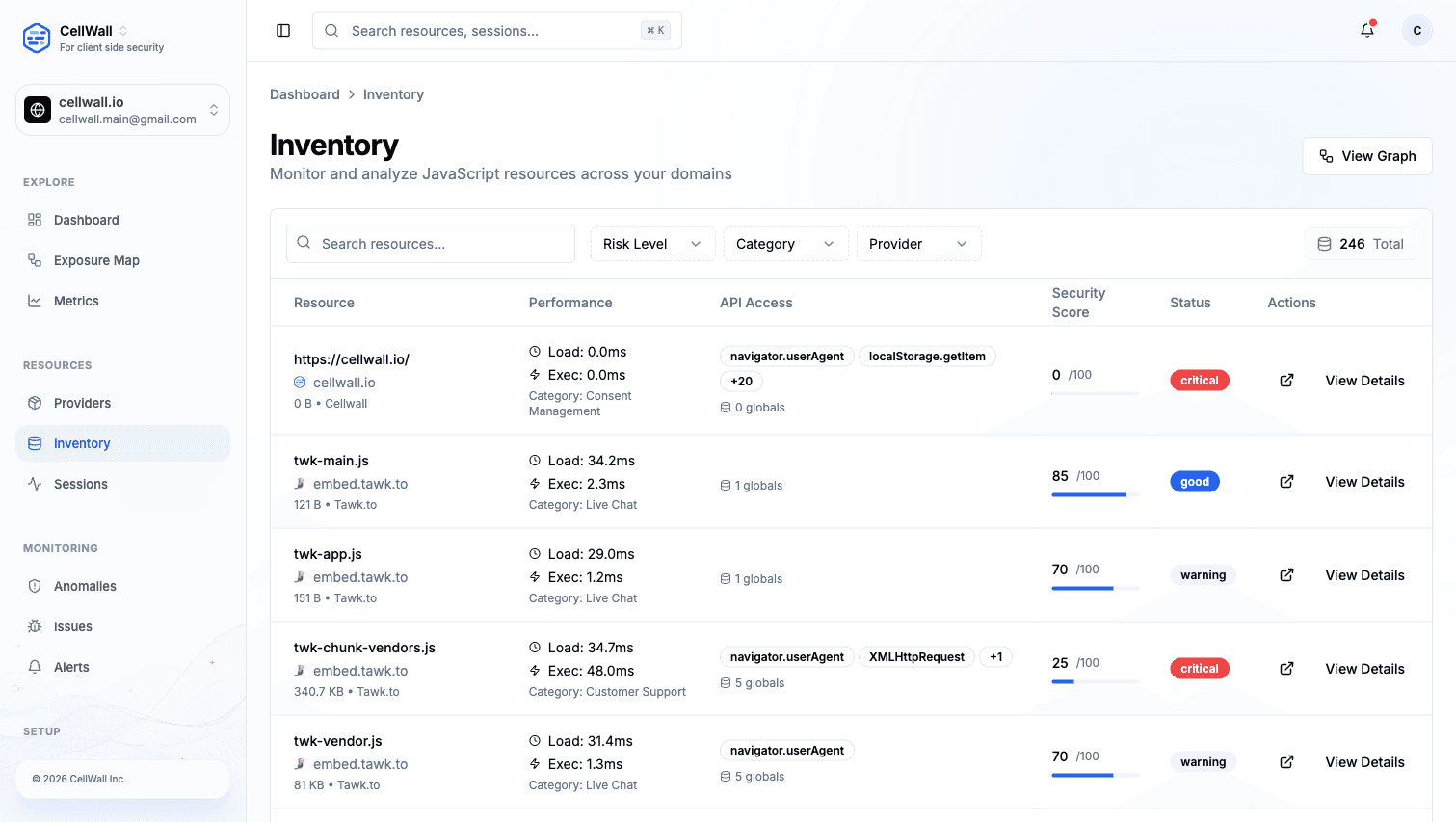Viewport: 1456px width, 822px height.
Task: Click the critical badge for twk-chunk-vendors.js
Action: [x=1200, y=669]
